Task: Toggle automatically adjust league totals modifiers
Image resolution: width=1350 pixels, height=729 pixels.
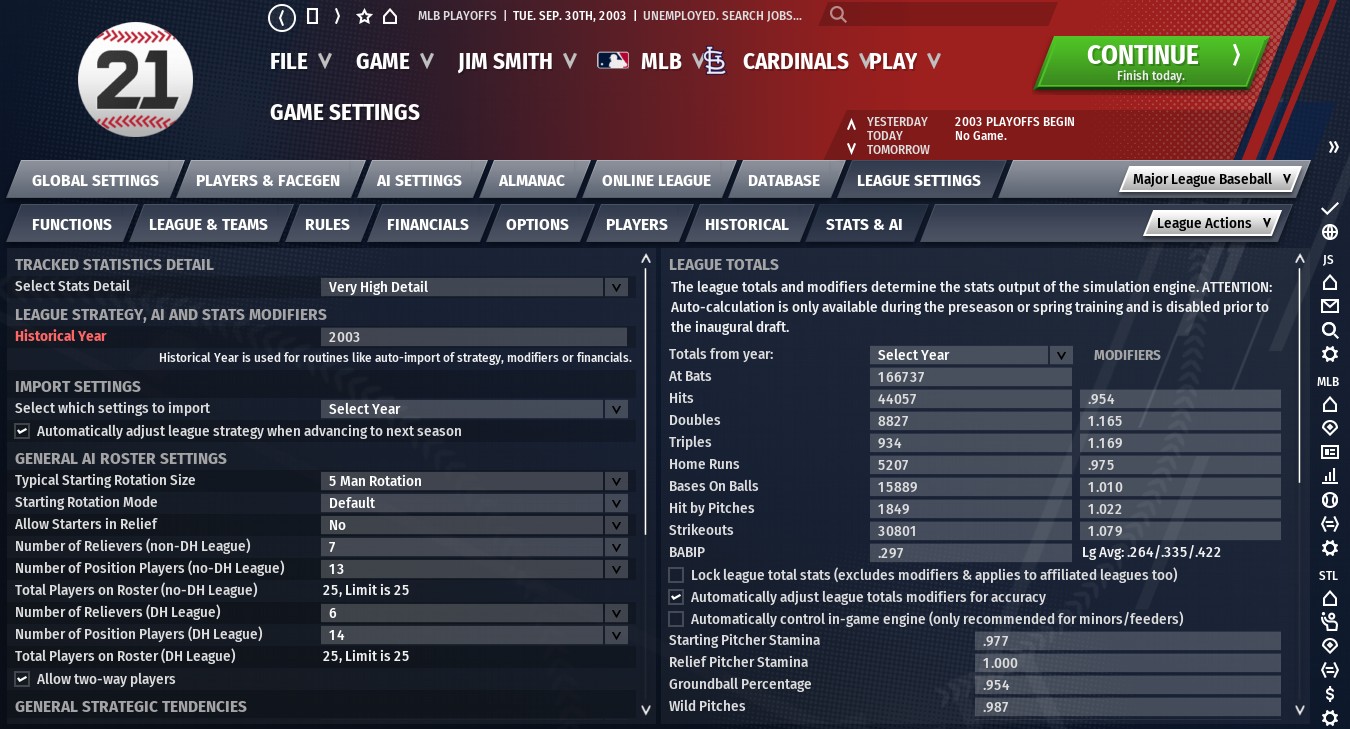Action: pyautogui.click(x=676, y=597)
